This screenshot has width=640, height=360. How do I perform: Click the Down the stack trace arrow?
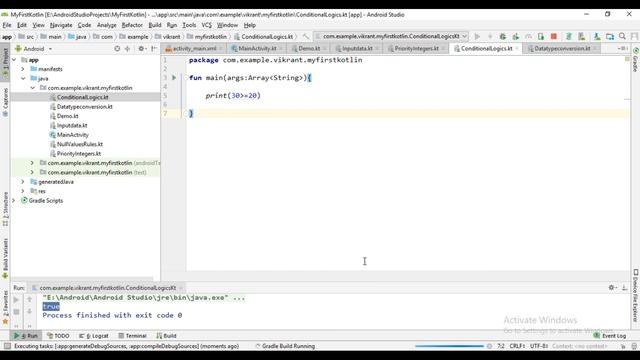tap(29, 312)
